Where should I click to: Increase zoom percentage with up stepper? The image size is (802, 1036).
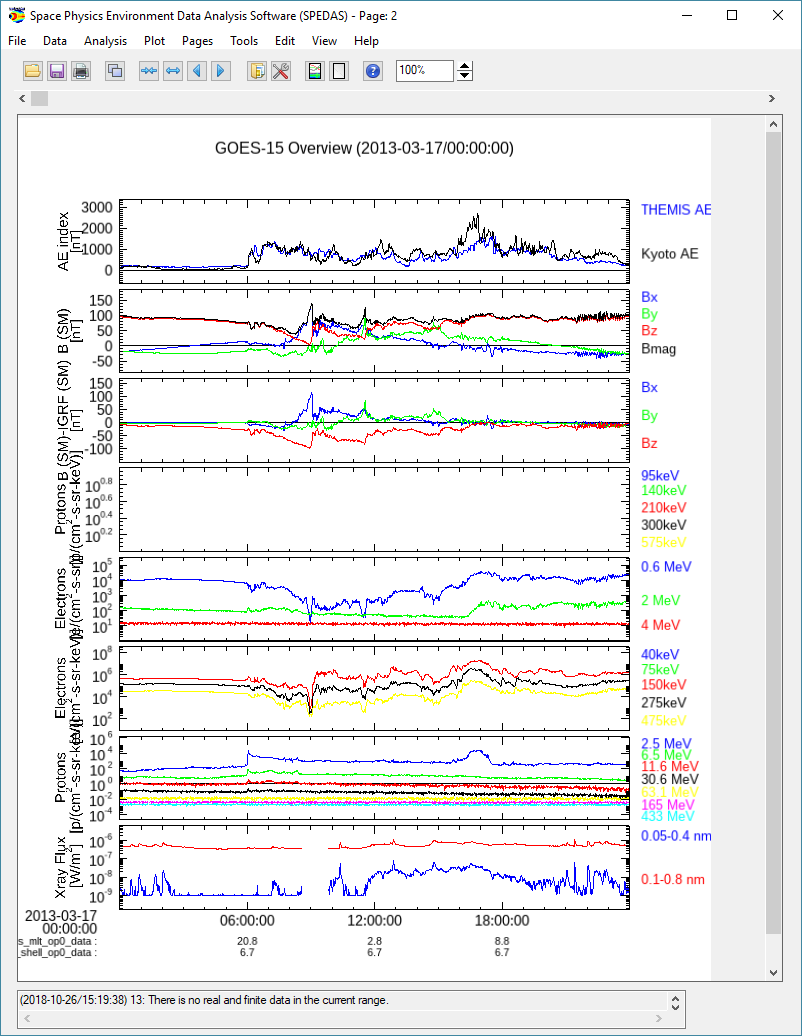464,65
